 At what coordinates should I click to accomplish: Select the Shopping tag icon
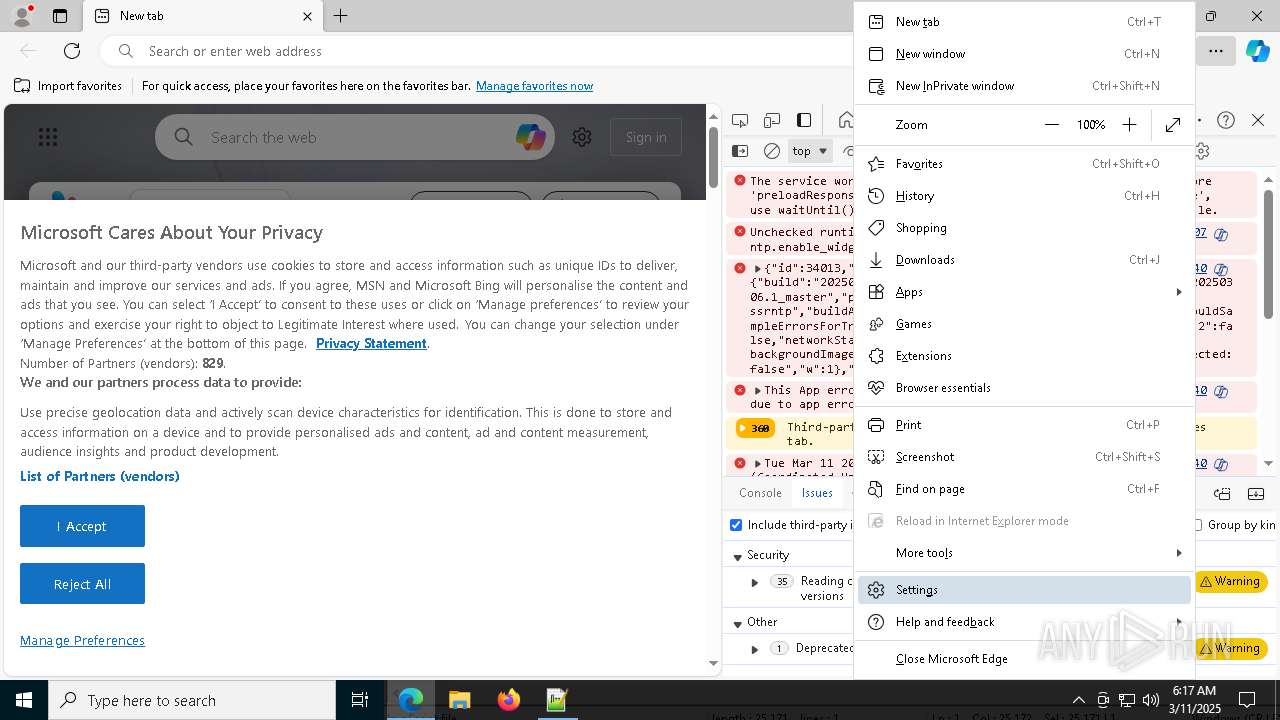tap(876, 228)
